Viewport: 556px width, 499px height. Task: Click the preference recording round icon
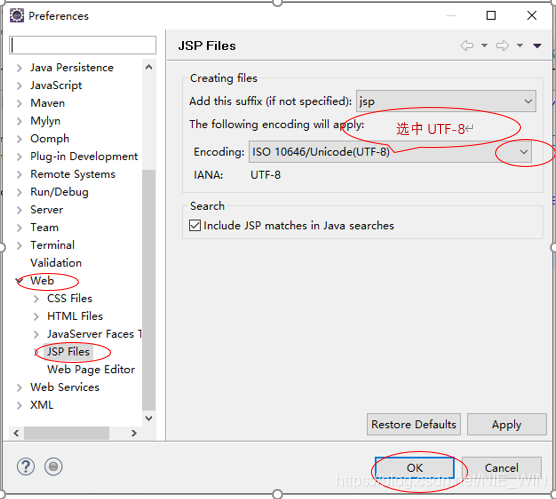(53, 466)
